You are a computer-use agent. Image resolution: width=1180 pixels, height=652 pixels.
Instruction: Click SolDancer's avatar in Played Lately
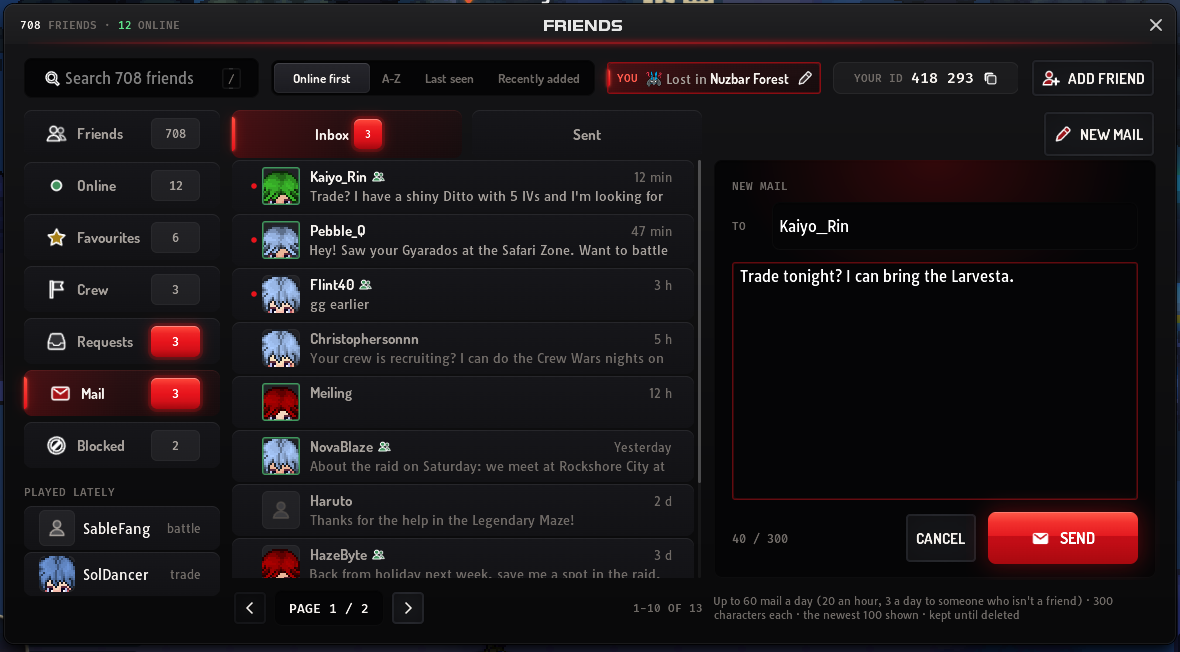point(56,574)
